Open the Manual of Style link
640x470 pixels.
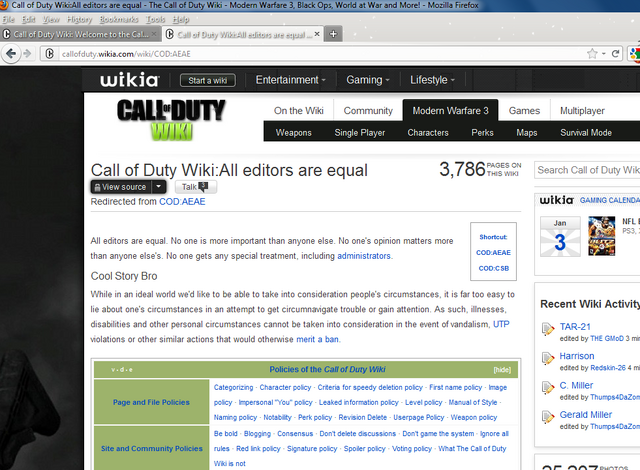[473, 402]
